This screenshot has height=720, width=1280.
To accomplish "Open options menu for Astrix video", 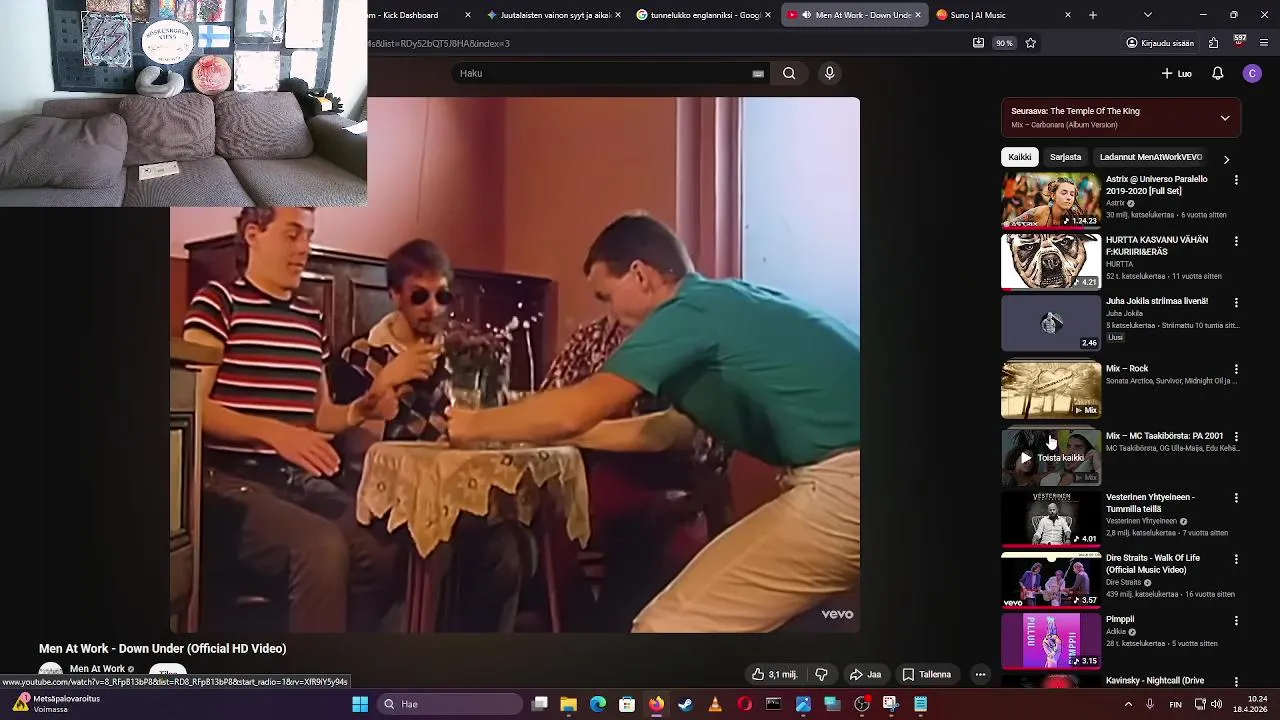I will (1236, 180).
